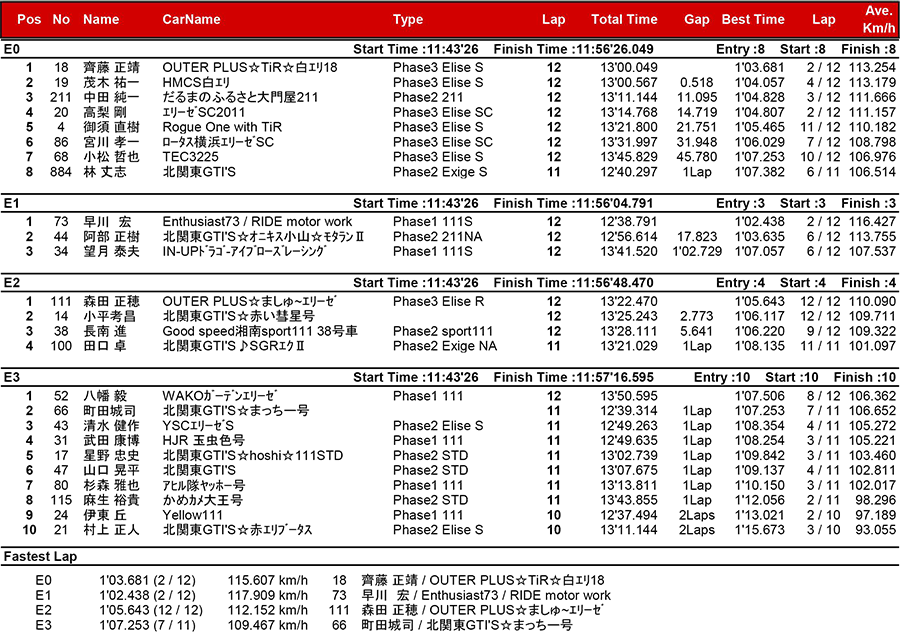Click the 'Fastest Lap' section heading
This screenshot has height=634, width=900.
tap(40, 557)
